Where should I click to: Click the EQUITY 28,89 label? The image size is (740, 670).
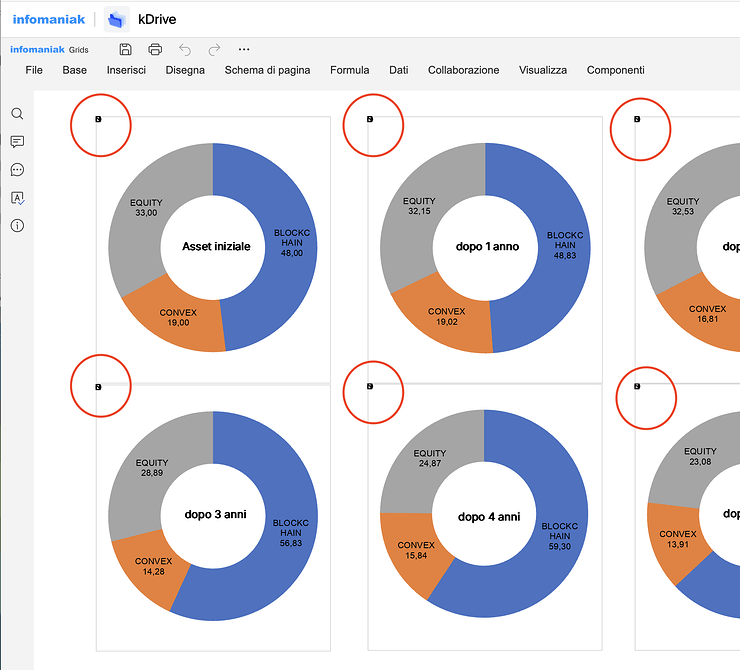(152, 468)
